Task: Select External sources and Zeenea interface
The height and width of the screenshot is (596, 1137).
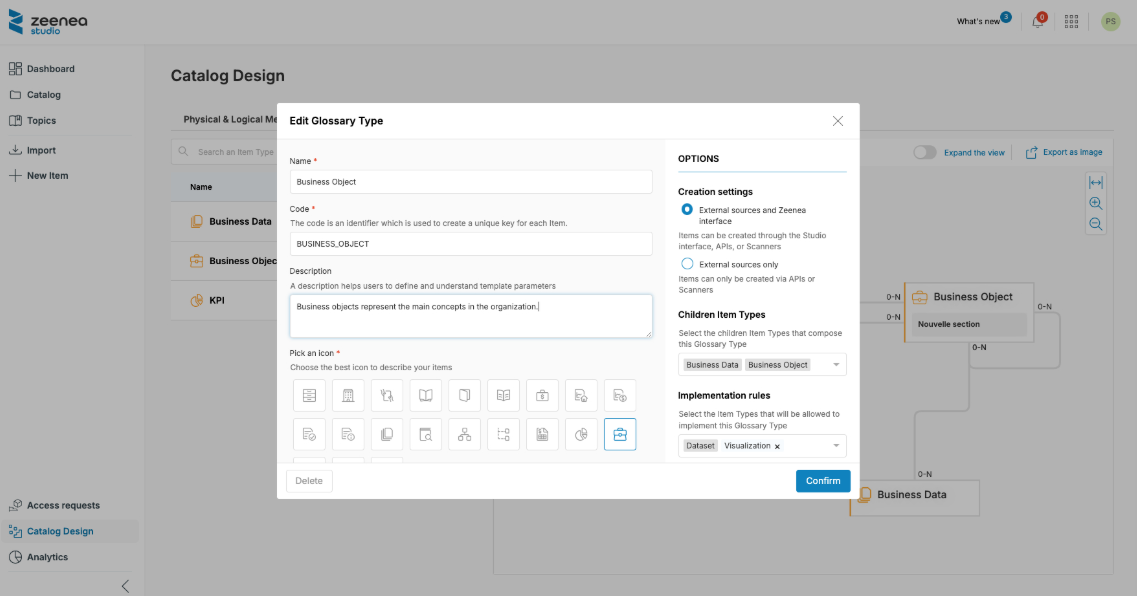Action: pyautogui.click(x=687, y=210)
